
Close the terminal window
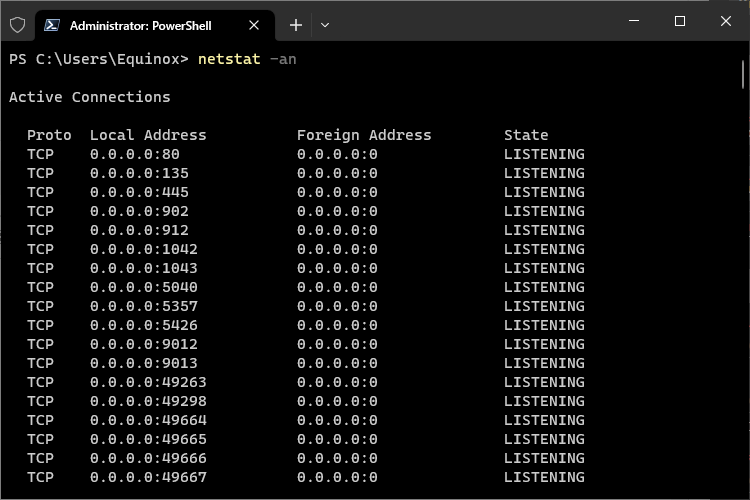(x=726, y=21)
